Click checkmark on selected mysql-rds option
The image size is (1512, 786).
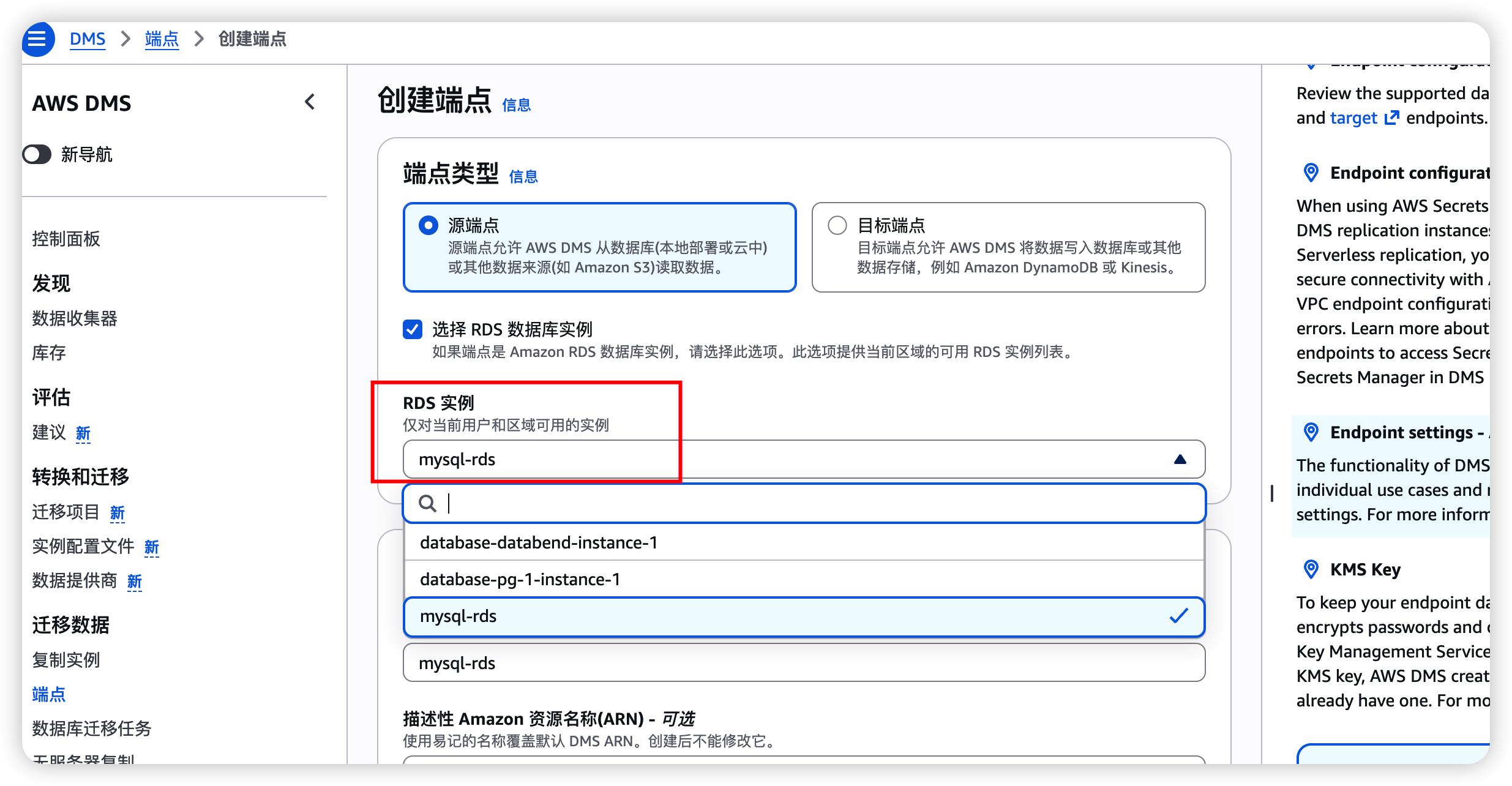[x=1178, y=616]
